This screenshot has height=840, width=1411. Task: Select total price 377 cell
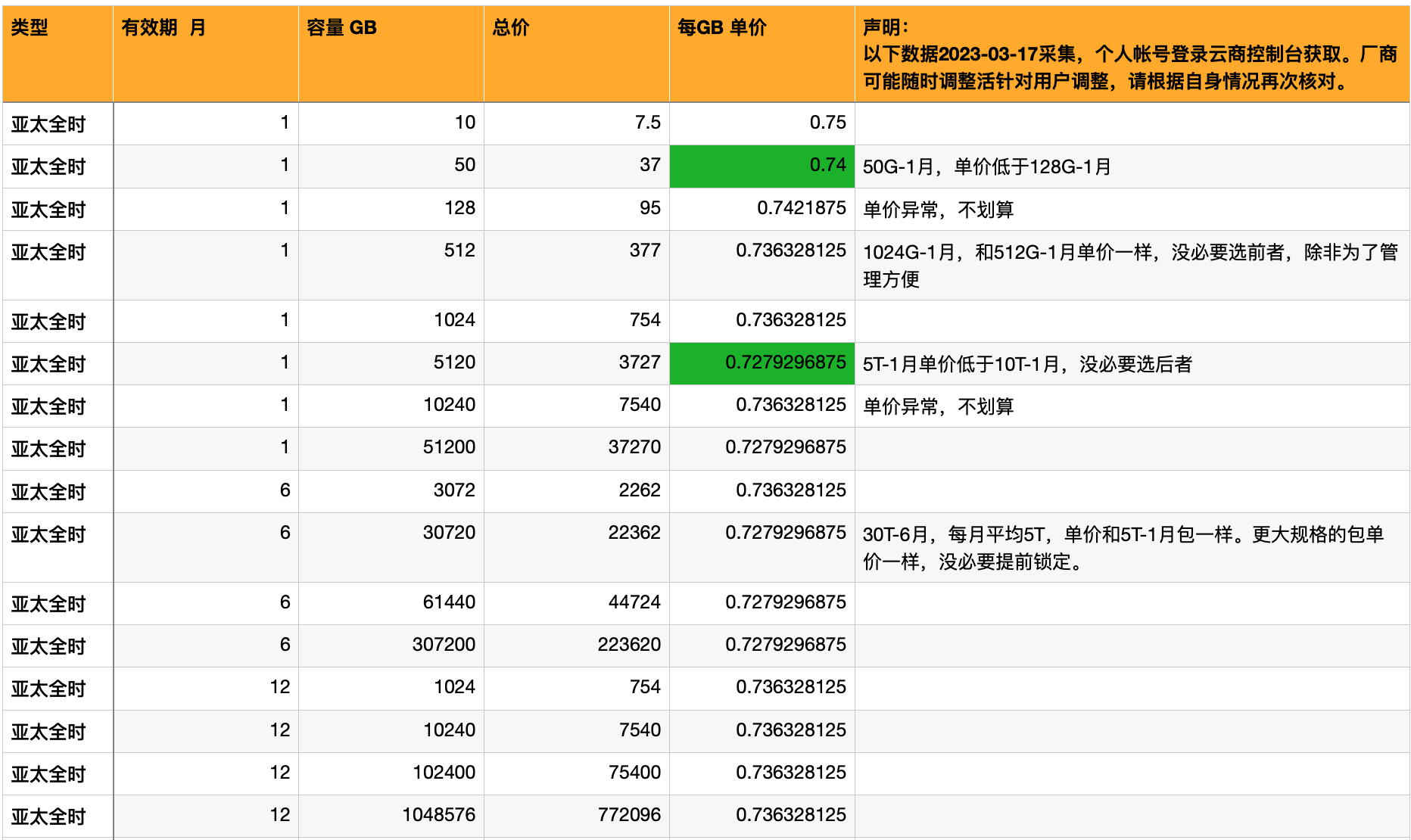pyautogui.click(x=577, y=265)
